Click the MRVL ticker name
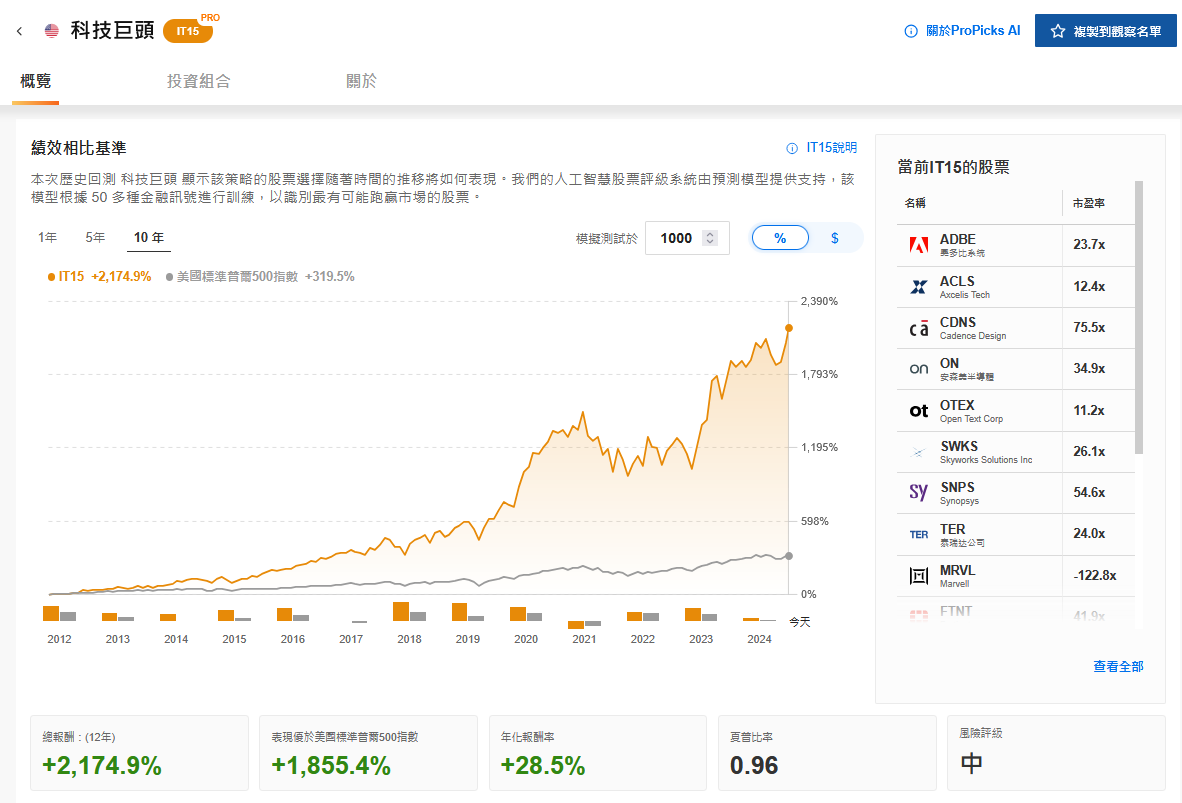Viewport: 1182px width, 803px height. (x=957, y=570)
